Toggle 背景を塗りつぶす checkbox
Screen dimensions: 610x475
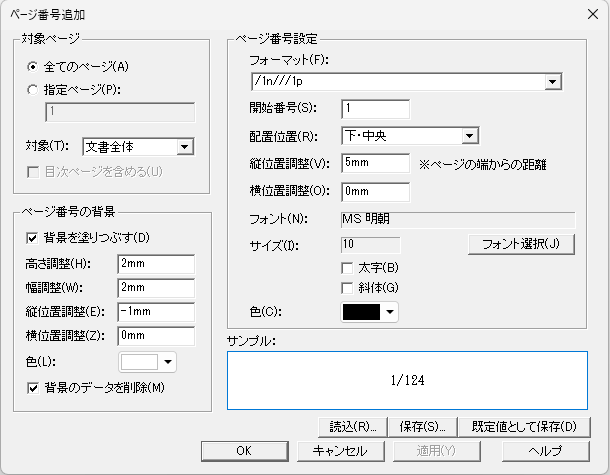32,238
